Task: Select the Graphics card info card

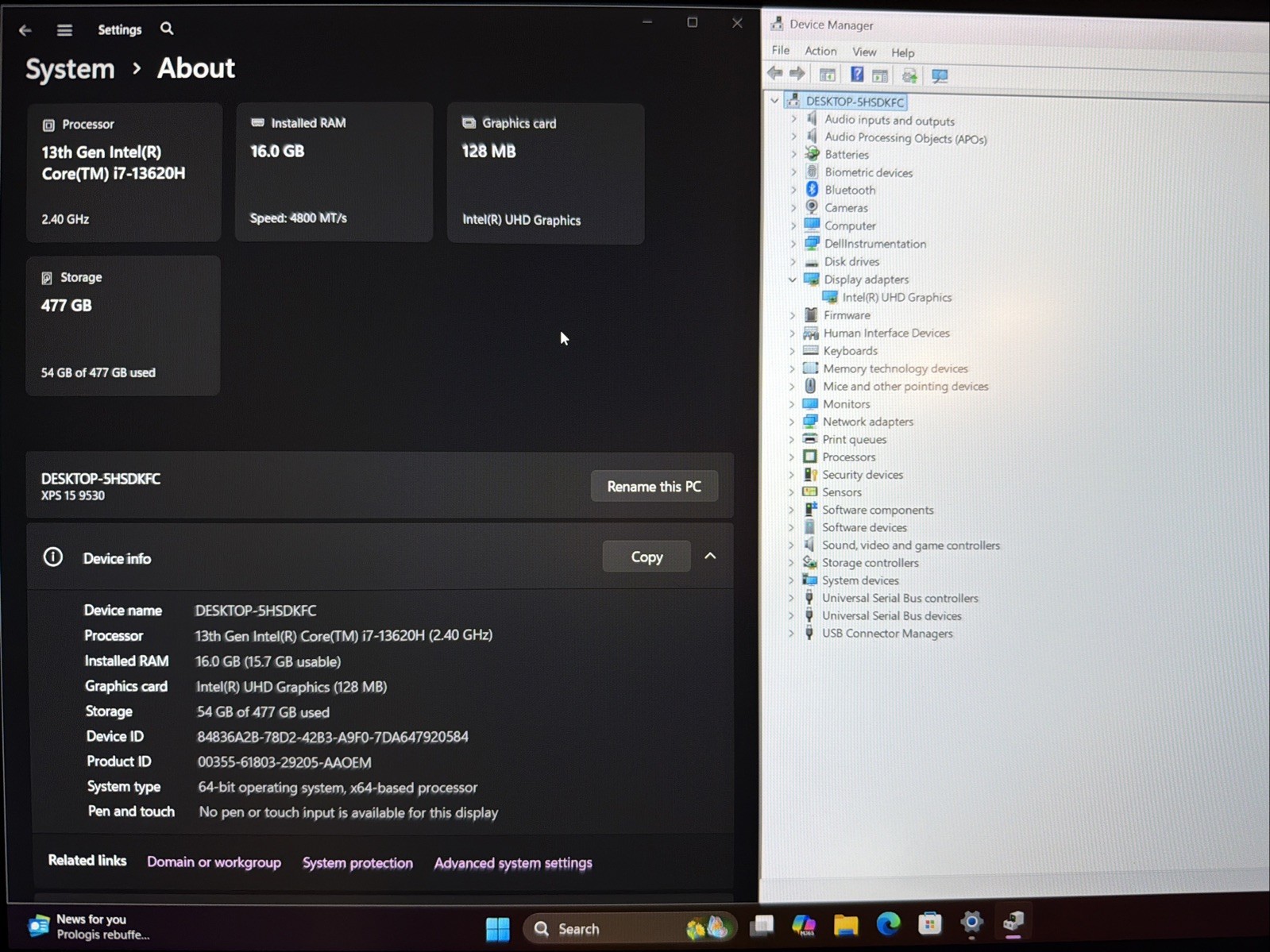Action: [546, 173]
